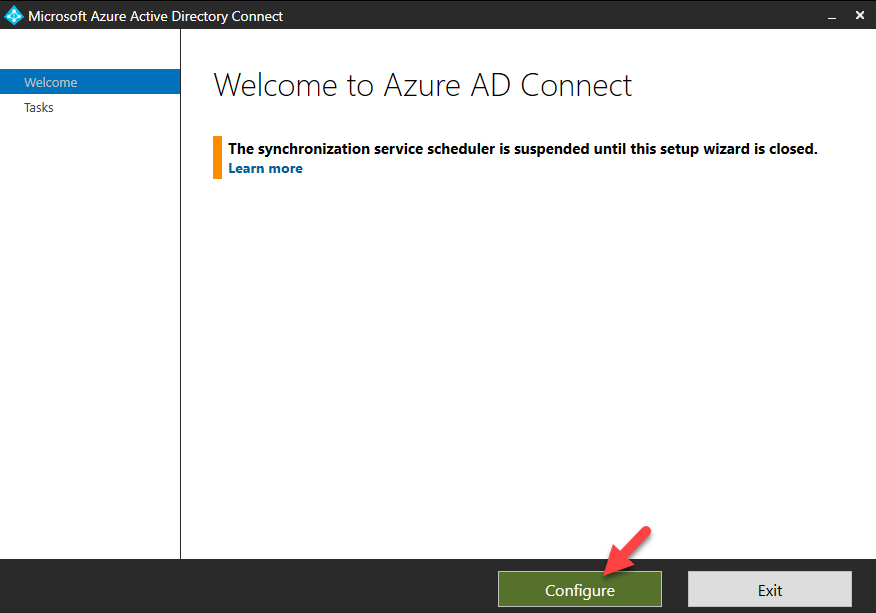Close the Azure AD Connect window
876x613 pixels.
860,16
